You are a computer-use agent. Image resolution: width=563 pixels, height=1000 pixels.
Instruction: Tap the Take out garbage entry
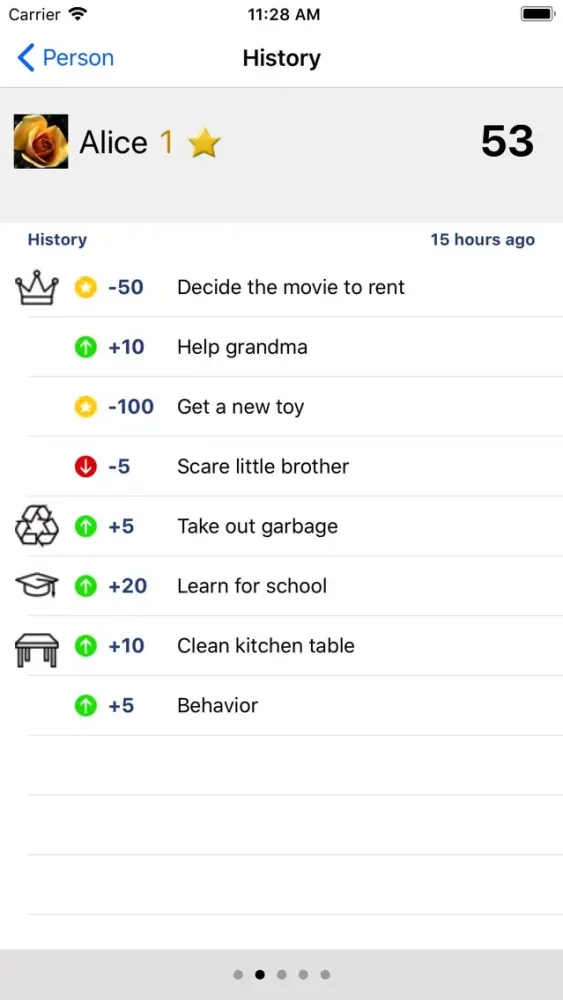(281, 526)
